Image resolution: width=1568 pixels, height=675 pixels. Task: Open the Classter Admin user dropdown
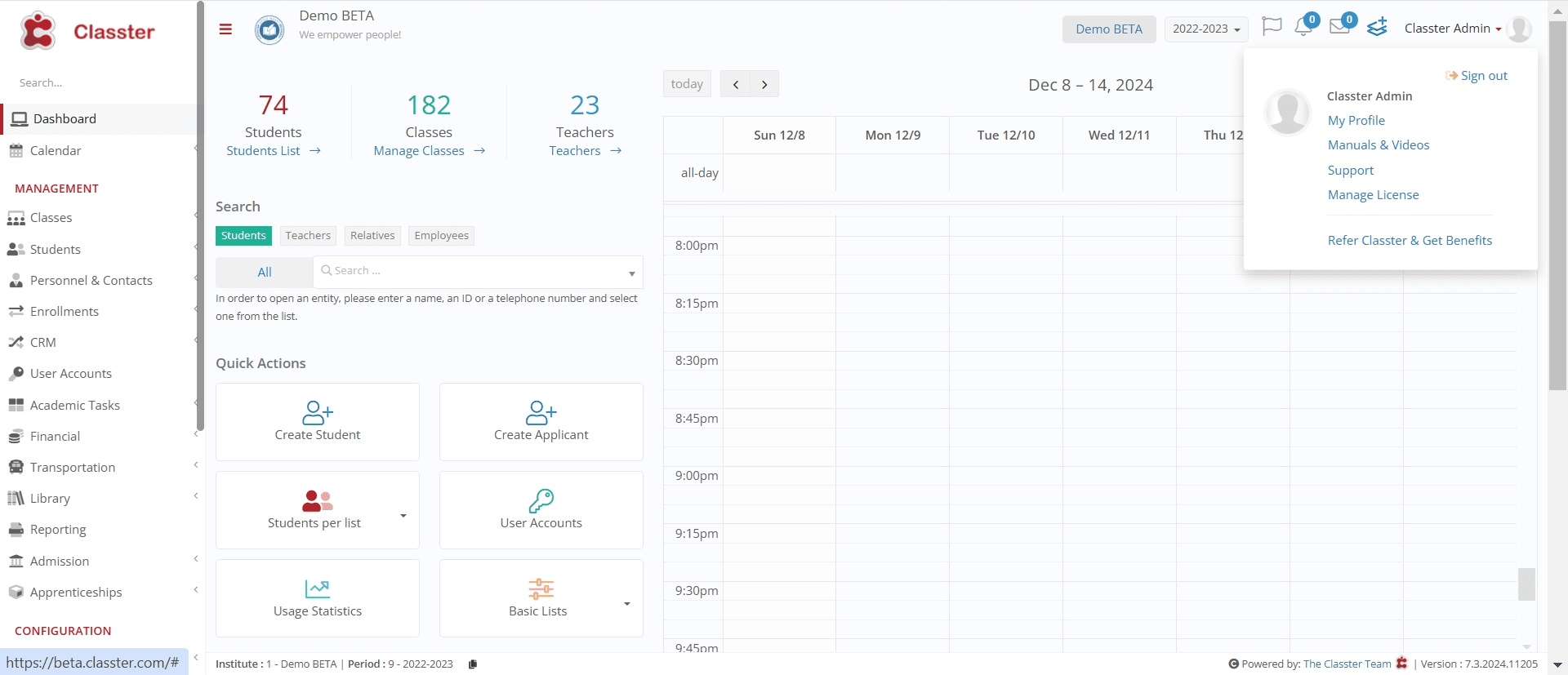pyautogui.click(x=1452, y=29)
